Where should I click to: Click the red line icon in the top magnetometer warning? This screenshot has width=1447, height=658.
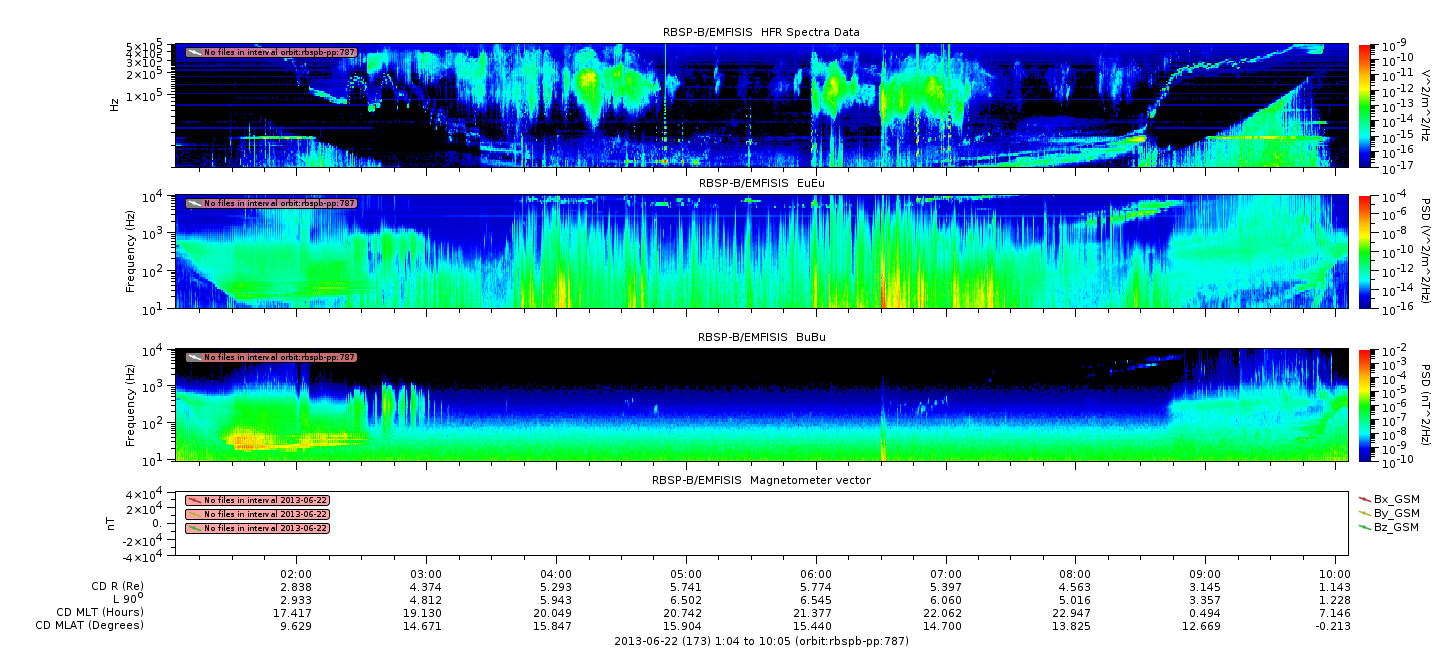(194, 500)
